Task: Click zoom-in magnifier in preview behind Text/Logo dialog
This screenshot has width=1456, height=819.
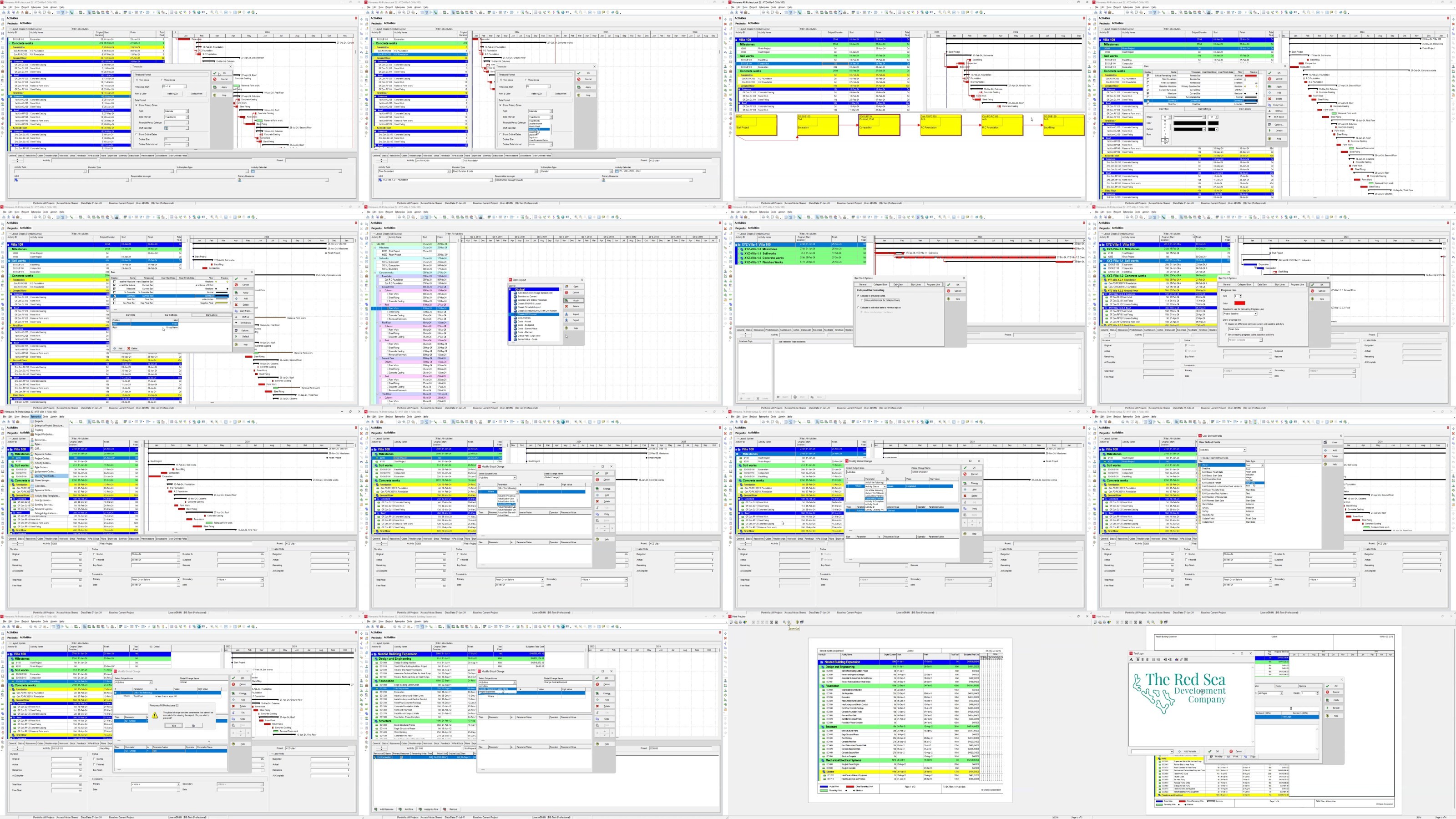Action: click(1148, 622)
